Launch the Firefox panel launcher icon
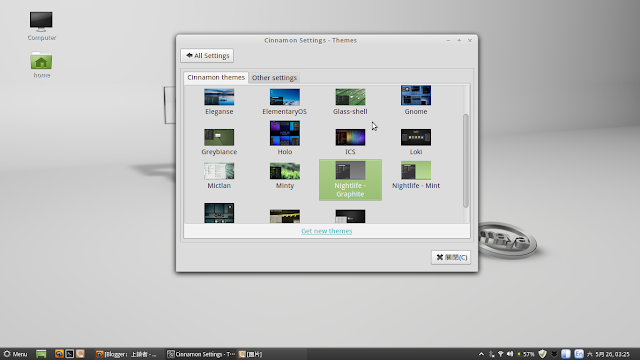This screenshot has height=360, width=640. (59, 354)
